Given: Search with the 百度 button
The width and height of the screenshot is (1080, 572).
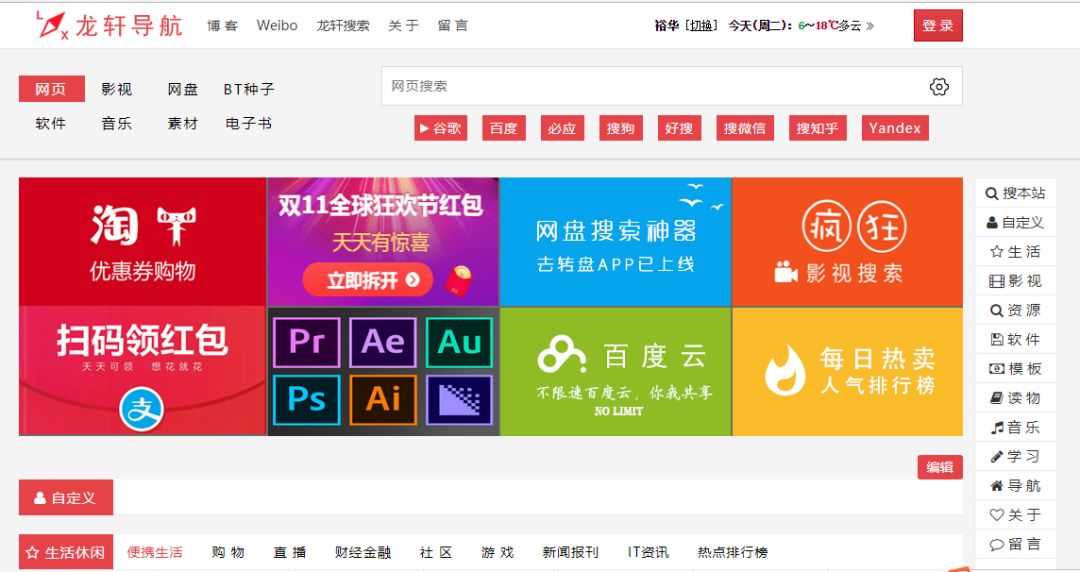Looking at the screenshot, I should pos(503,128).
